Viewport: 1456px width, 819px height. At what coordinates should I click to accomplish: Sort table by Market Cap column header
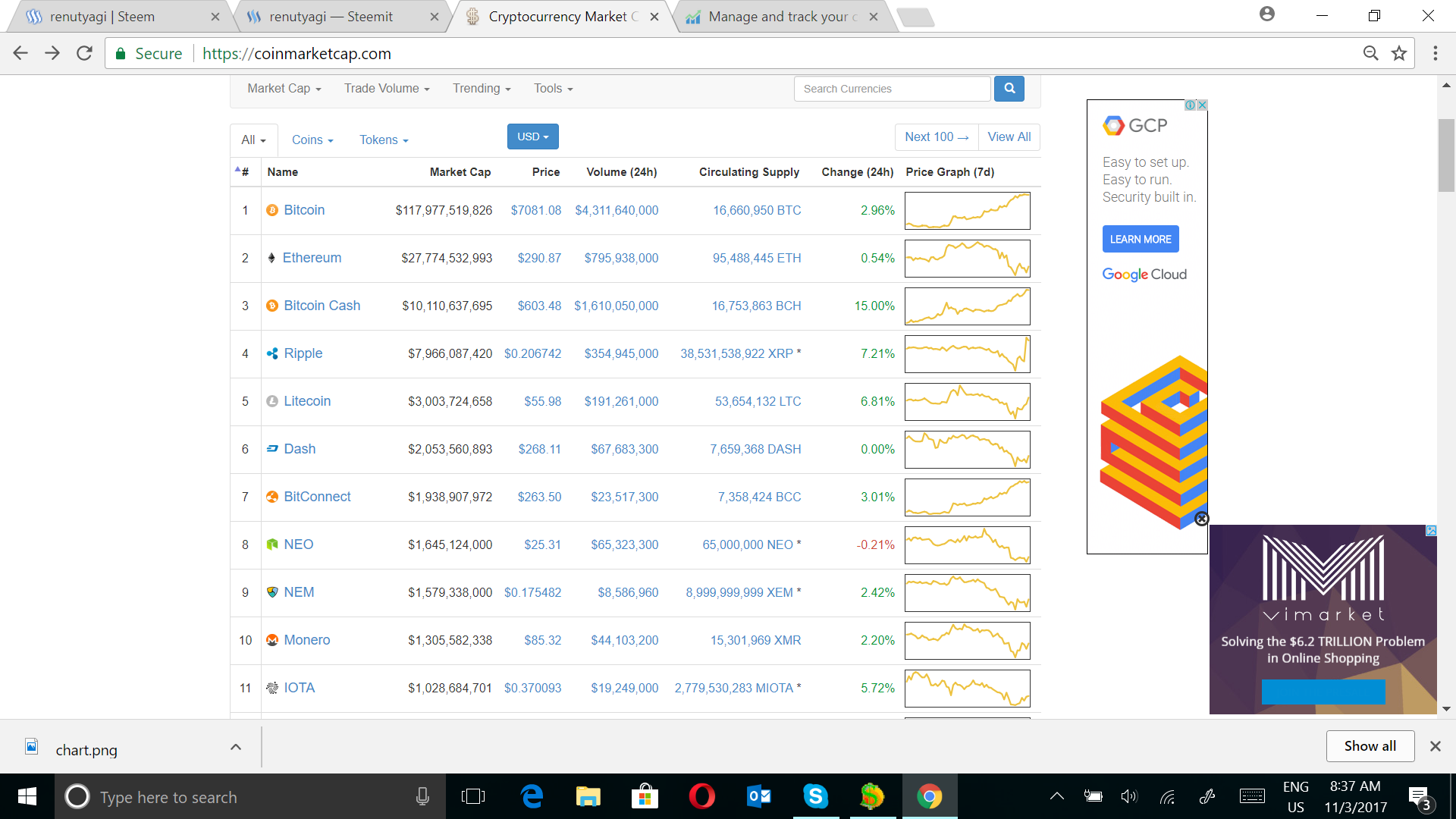click(460, 172)
